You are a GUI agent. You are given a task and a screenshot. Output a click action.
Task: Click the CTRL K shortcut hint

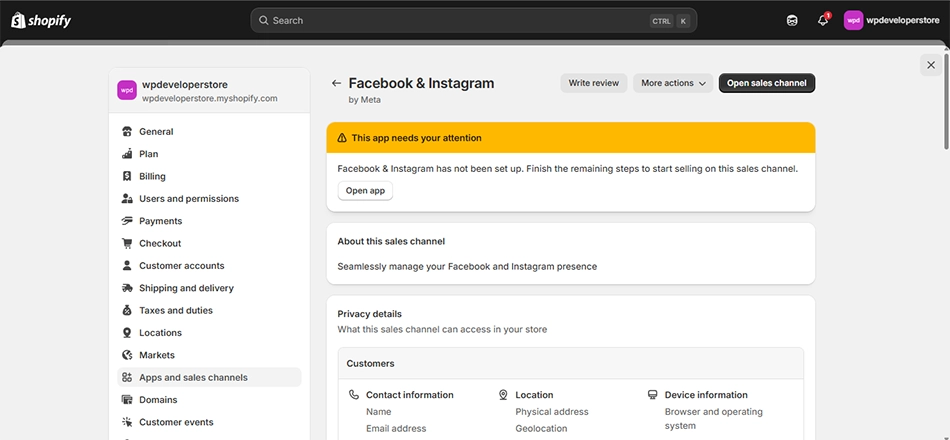670,21
